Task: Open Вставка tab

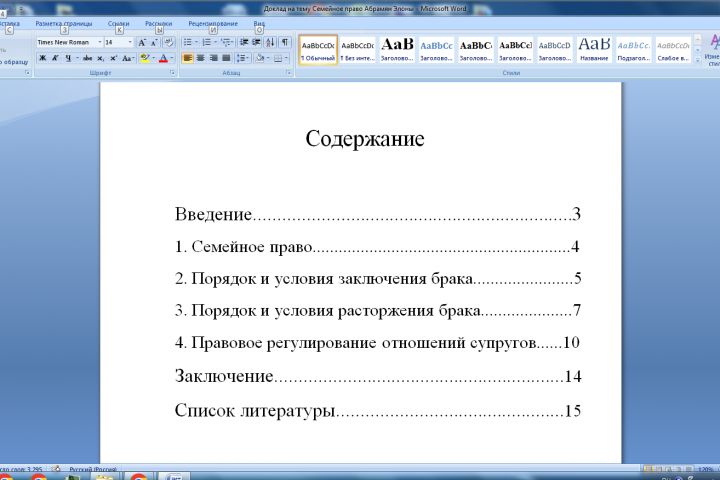Action: coord(9,23)
